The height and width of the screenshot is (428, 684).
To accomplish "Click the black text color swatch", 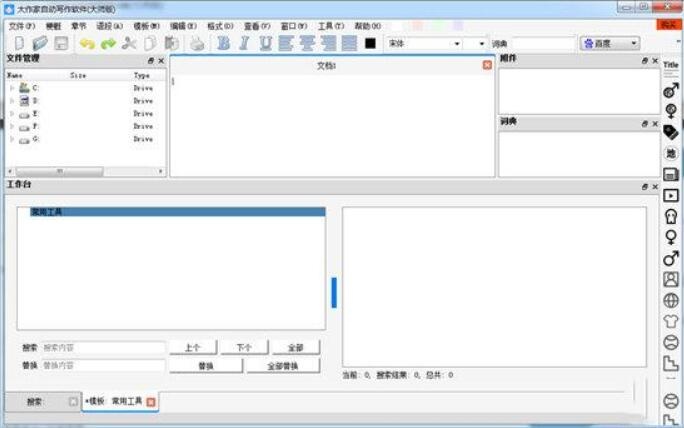I will pos(370,43).
